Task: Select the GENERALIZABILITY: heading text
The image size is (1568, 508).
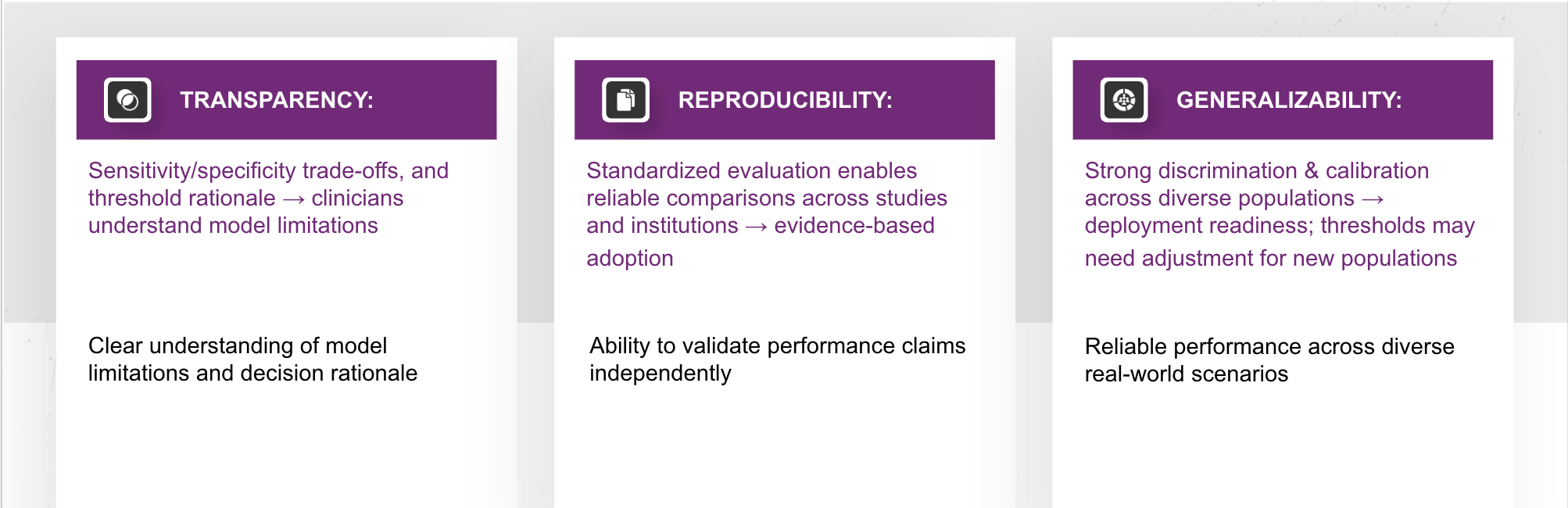Action: (x=1289, y=100)
